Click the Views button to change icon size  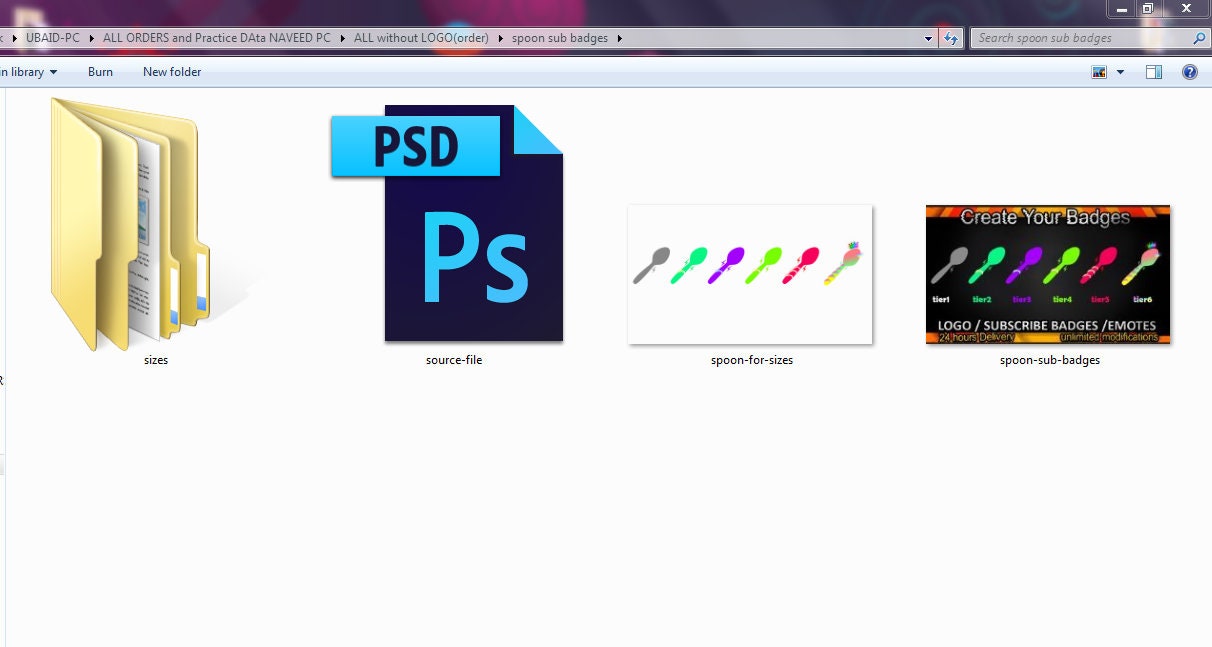1098,71
